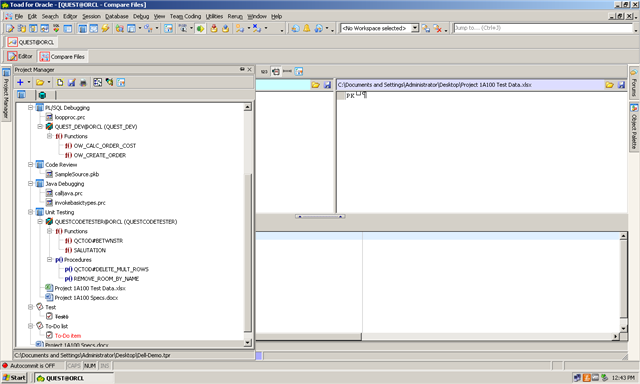Click the new project file icon

pyautogui.click(x=60, y=82)
